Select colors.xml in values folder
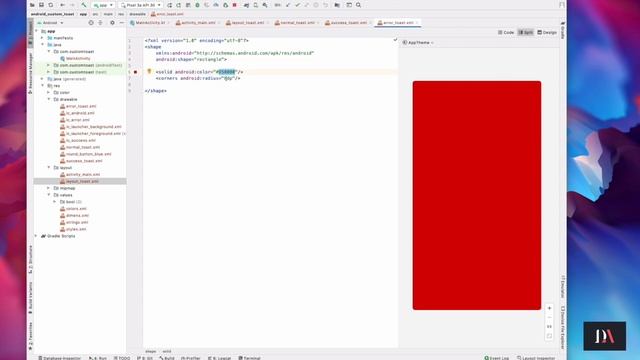The image size is (640, 360). click(73, 209)
